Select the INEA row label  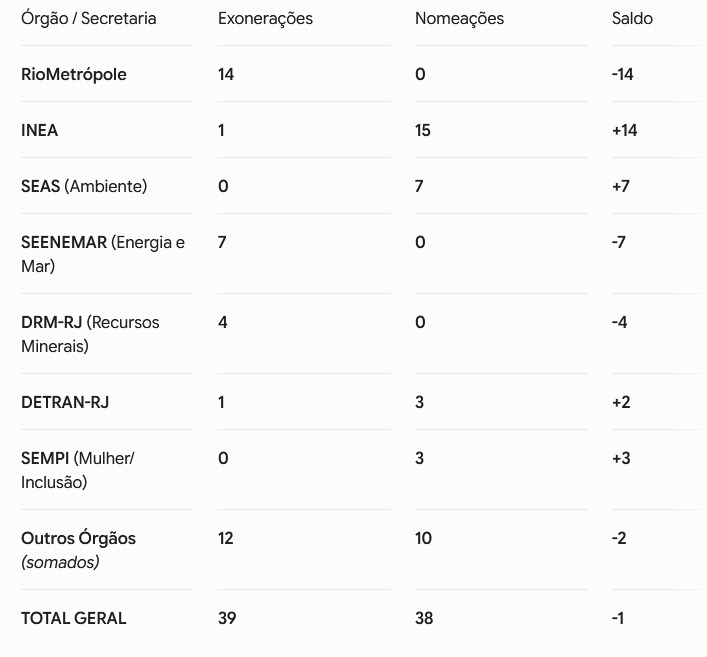(x=40, y=130)
